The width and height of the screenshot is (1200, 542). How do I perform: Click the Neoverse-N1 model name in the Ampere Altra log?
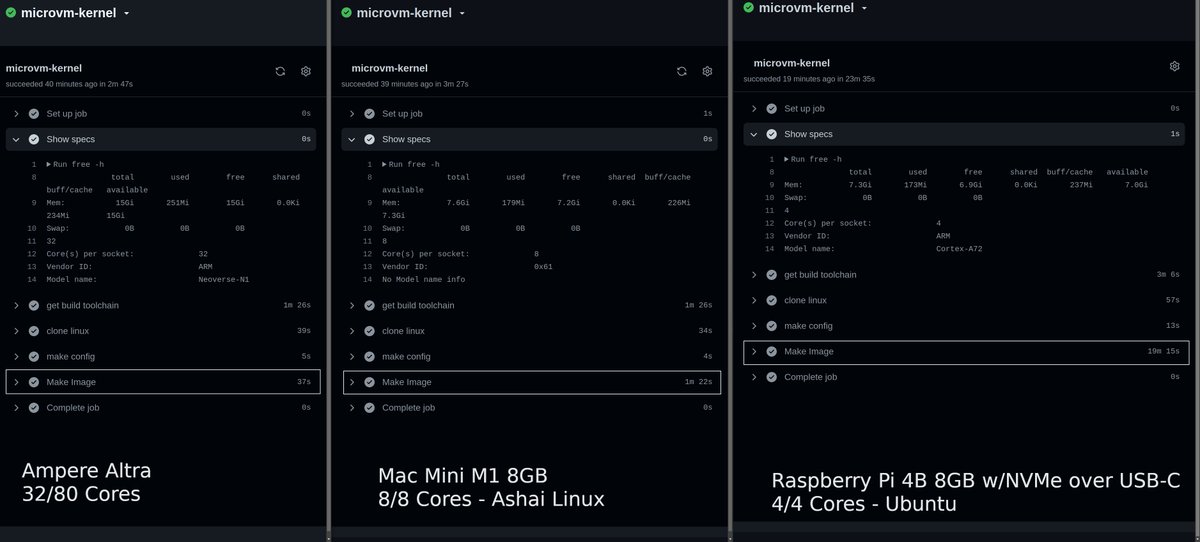click(x=224, y=280)
